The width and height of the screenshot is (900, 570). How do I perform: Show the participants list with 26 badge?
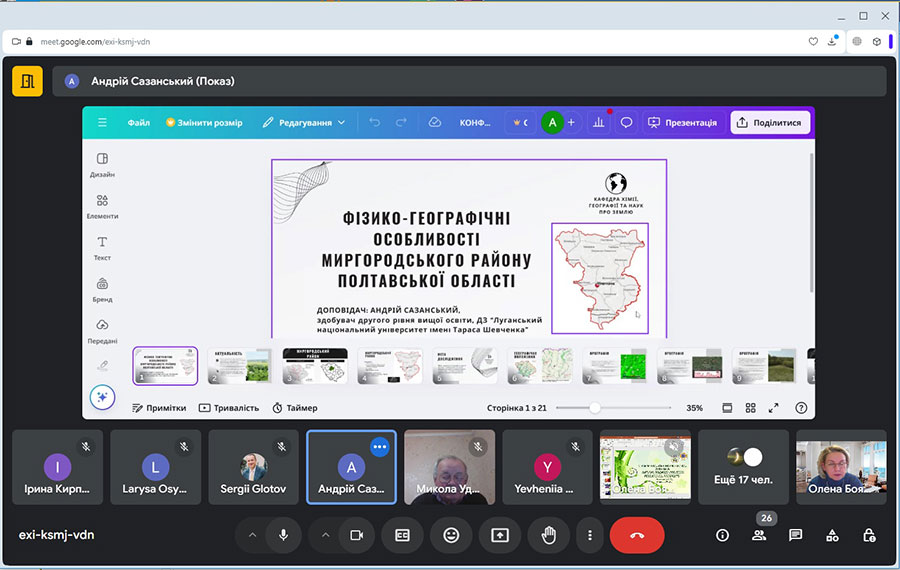pyautogui.click(x=759, y=535)
